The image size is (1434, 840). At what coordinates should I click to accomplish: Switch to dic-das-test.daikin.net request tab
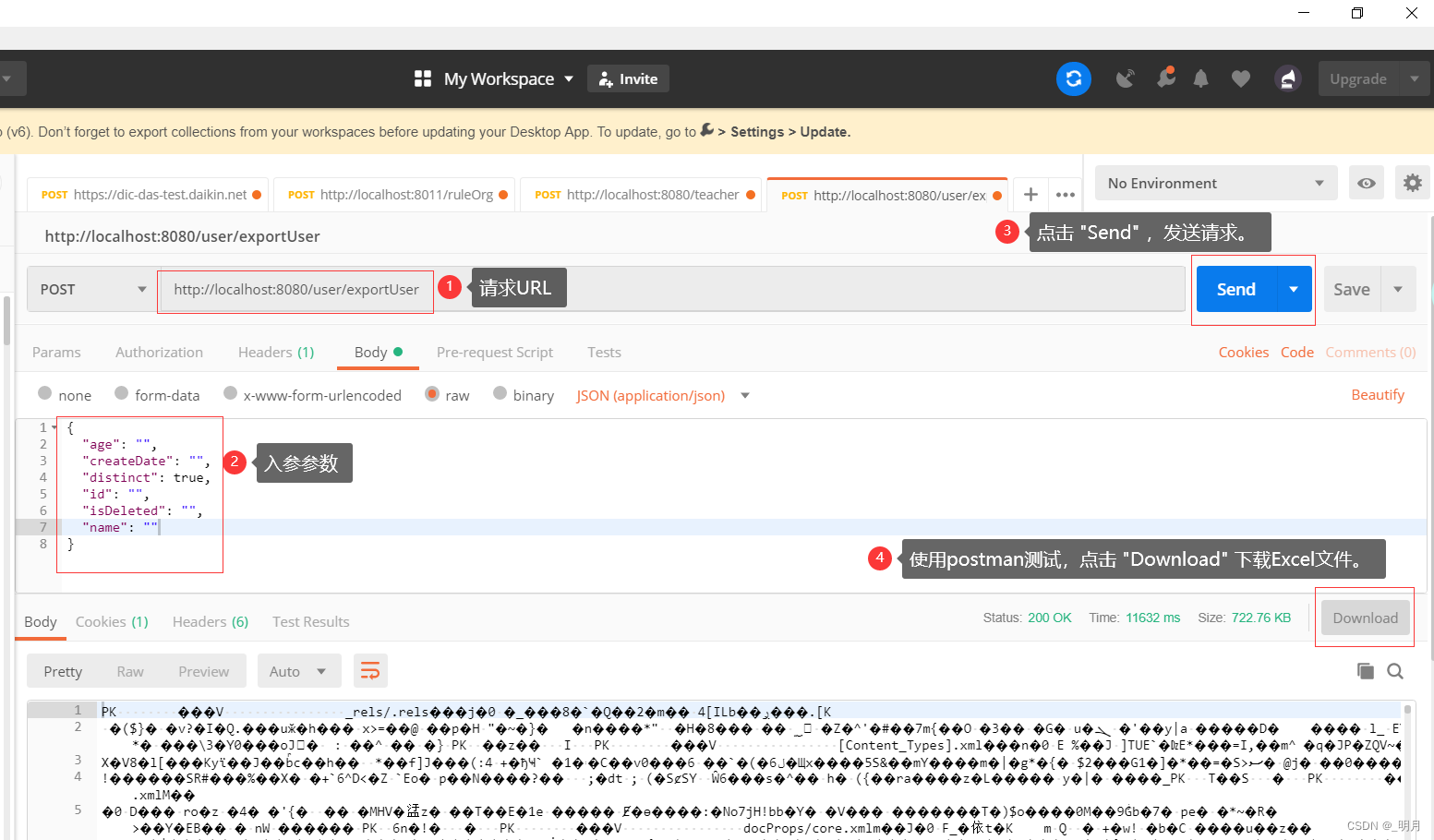pos(148,195)
